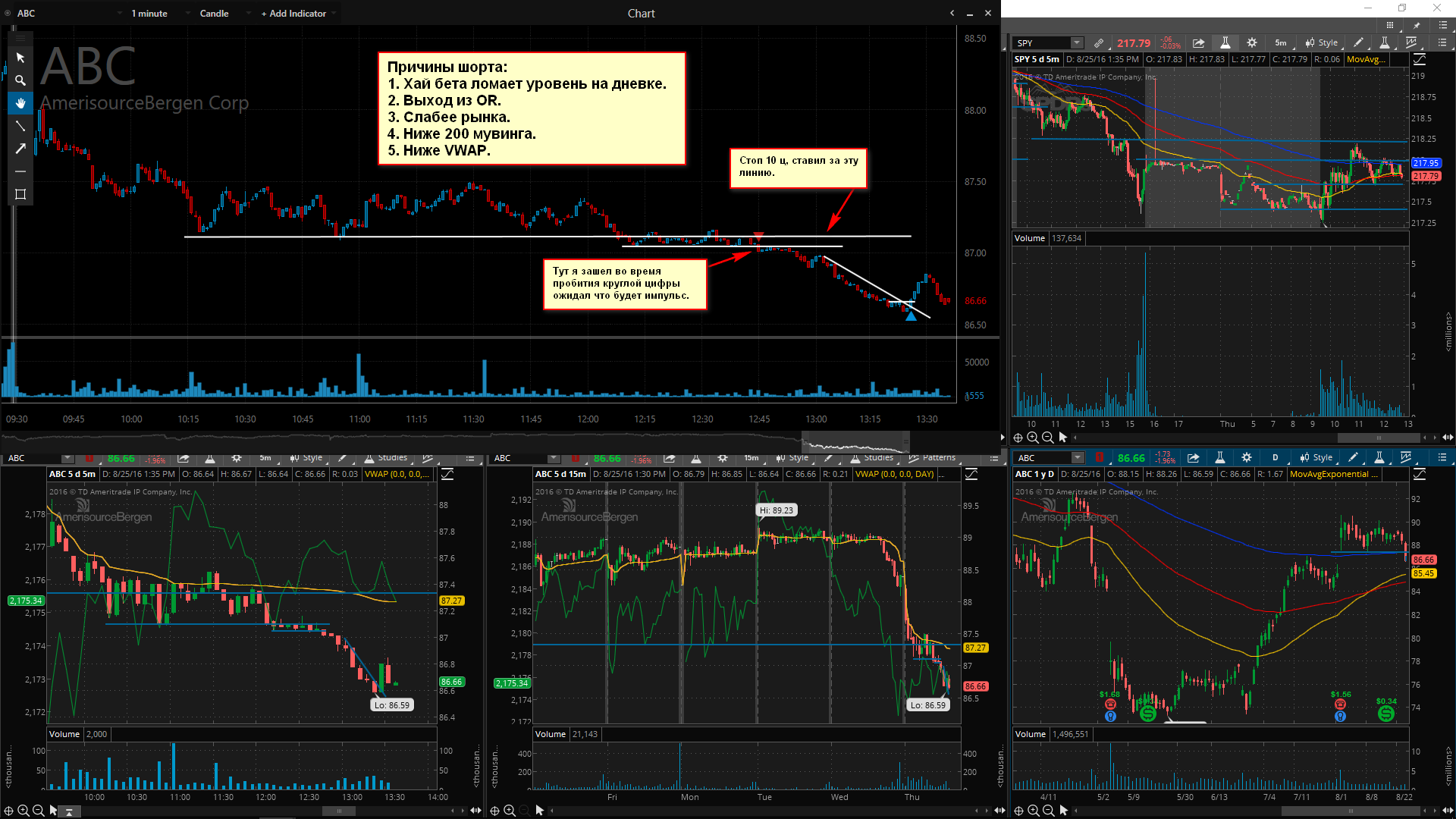Viewport: 1456px width, 819px height.
Task: Open the D timeframe menu in daily chart
Action: 1276,457
